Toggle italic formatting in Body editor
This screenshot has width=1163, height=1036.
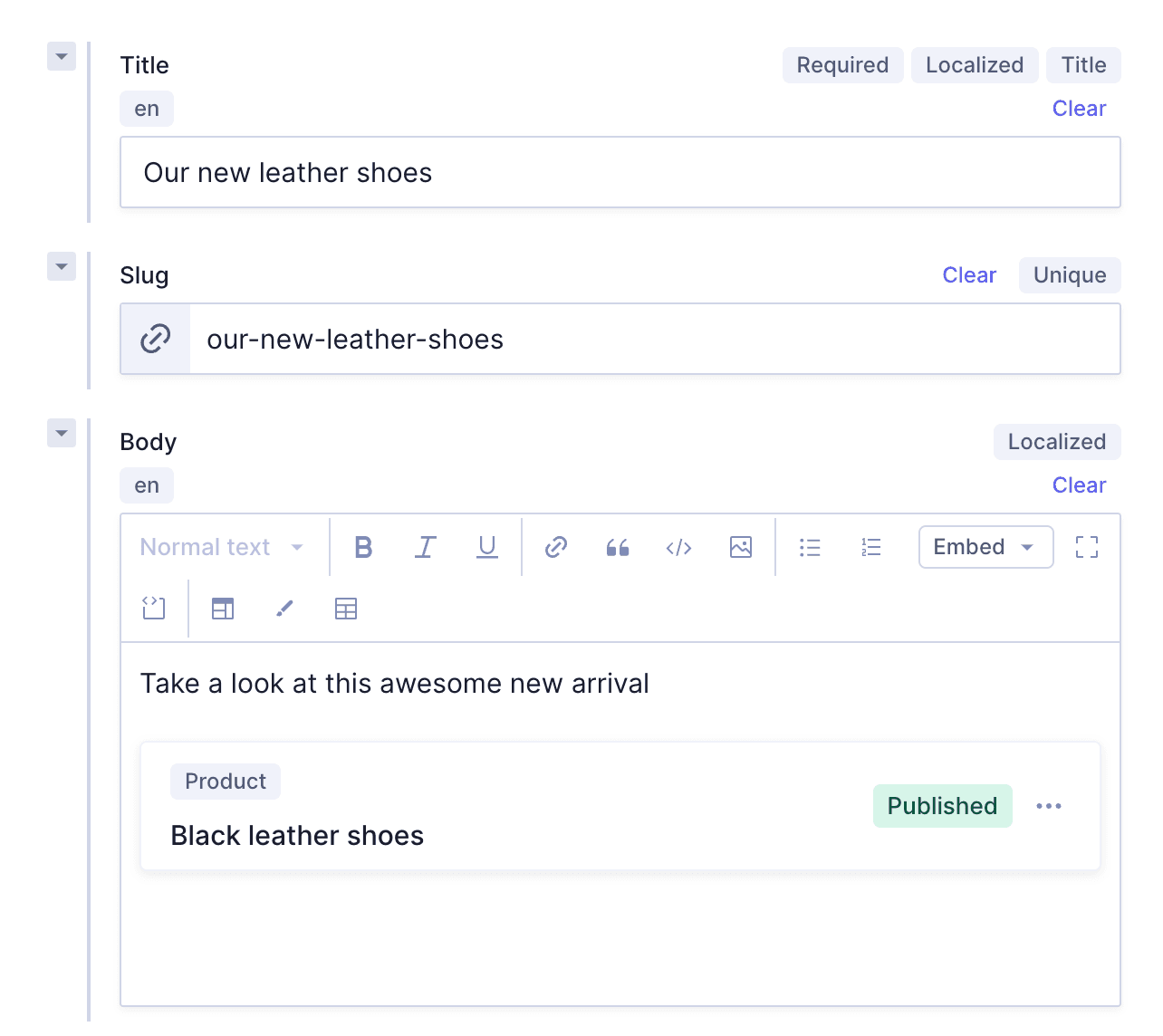click(425, 547)
